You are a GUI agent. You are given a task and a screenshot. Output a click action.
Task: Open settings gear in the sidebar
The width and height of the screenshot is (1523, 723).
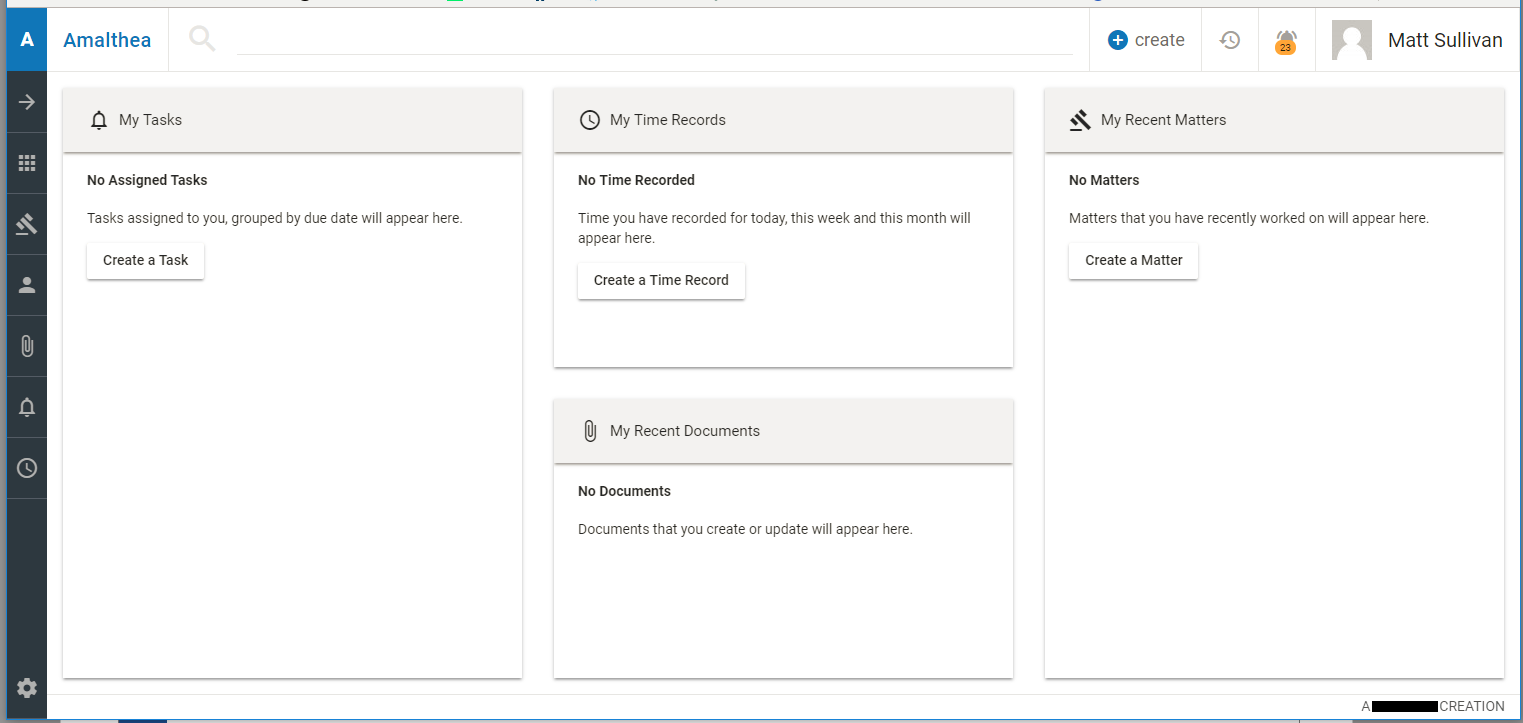(27, 687)
